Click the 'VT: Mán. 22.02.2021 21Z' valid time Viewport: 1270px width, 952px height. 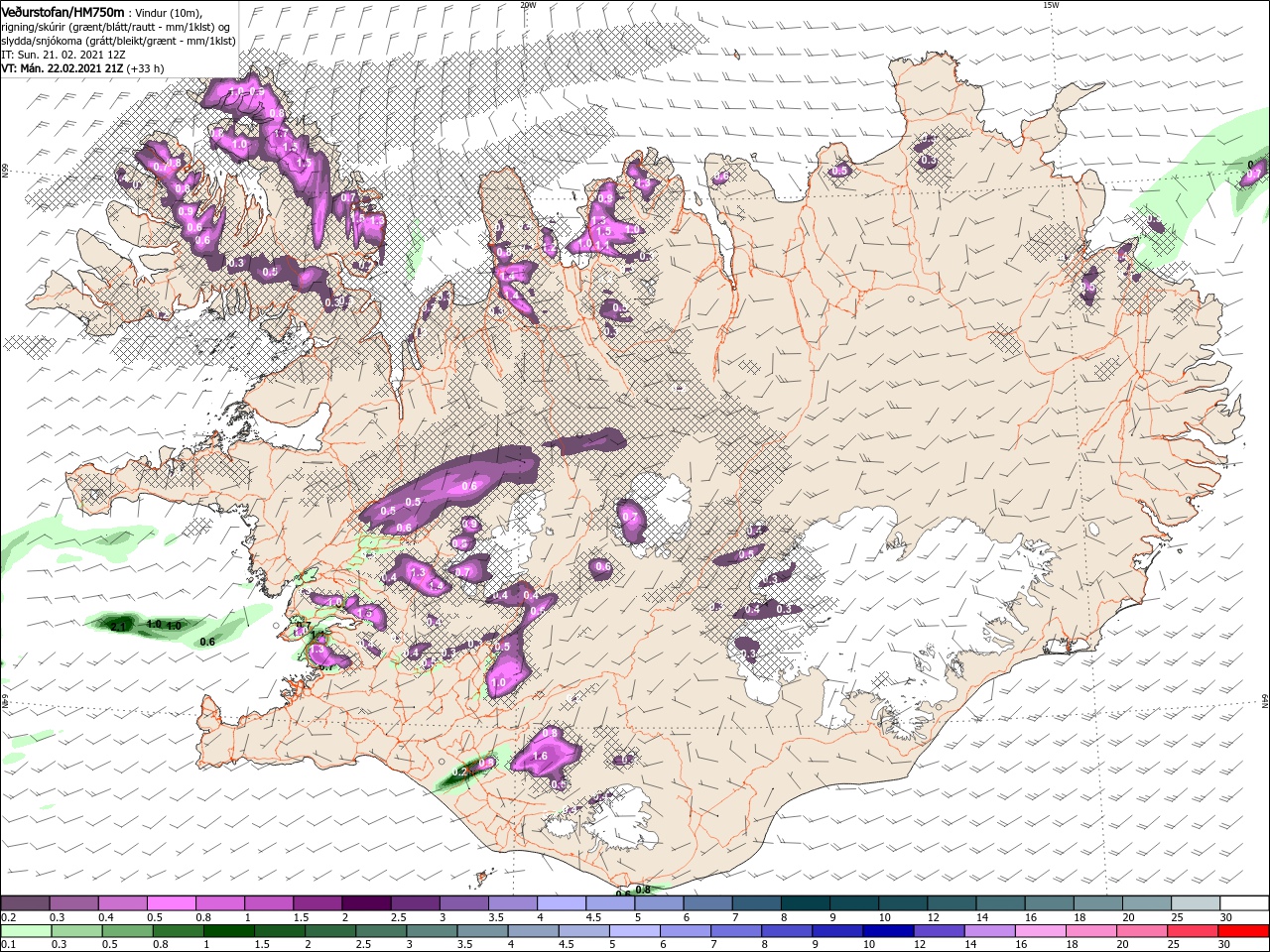62,68
